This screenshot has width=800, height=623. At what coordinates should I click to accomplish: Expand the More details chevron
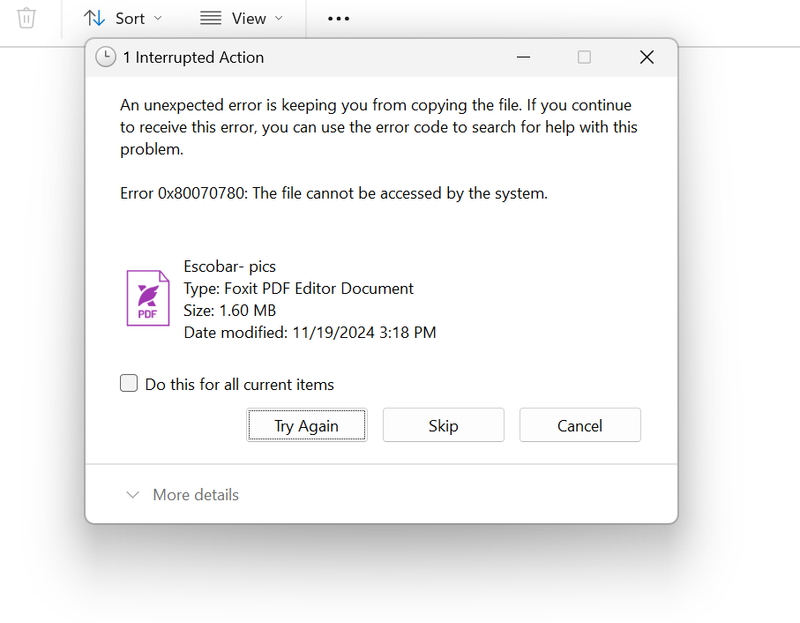point(132,494)
